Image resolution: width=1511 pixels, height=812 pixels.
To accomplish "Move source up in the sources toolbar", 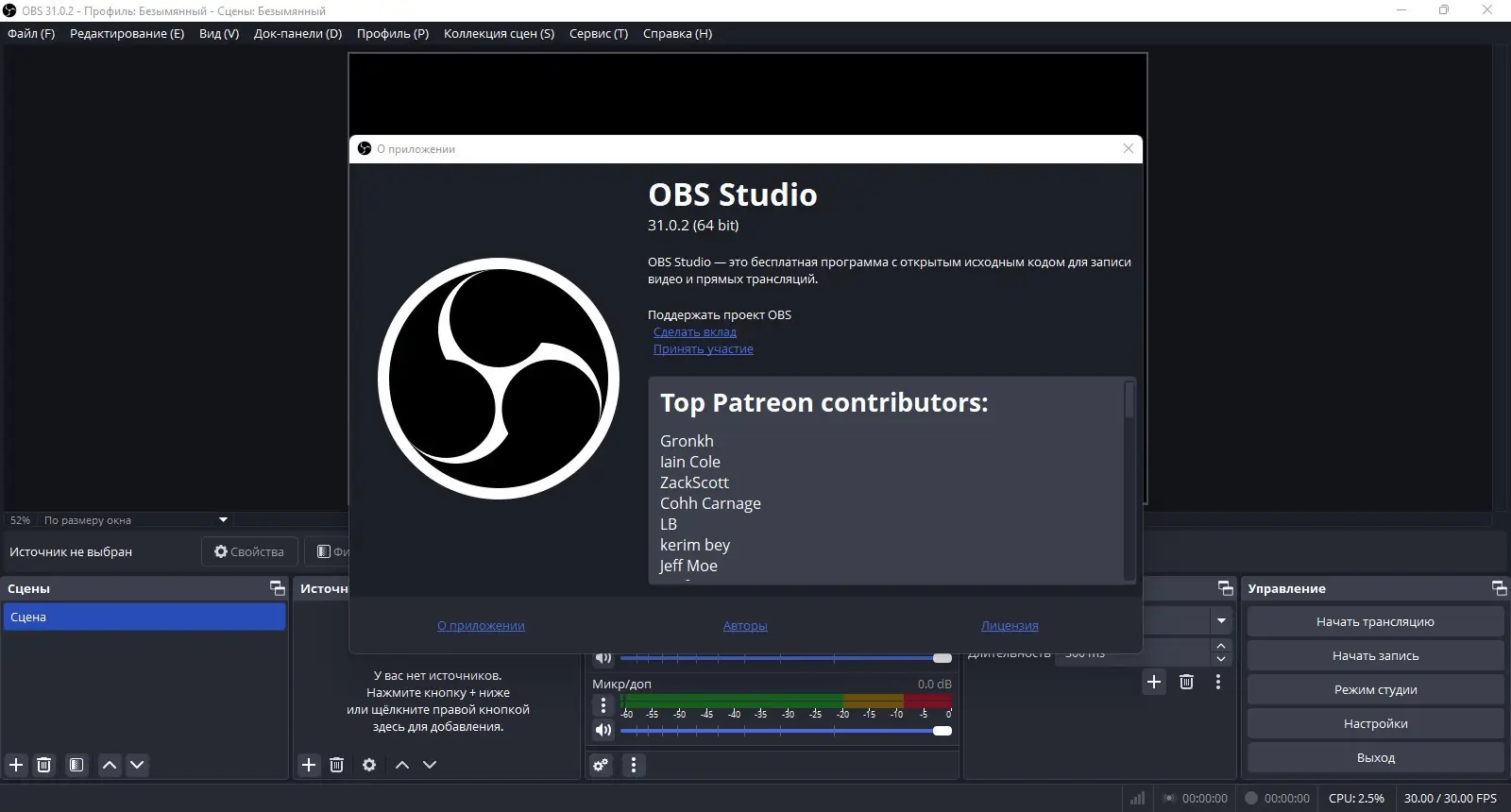I will pyautogui.click(x=402, y=765).
